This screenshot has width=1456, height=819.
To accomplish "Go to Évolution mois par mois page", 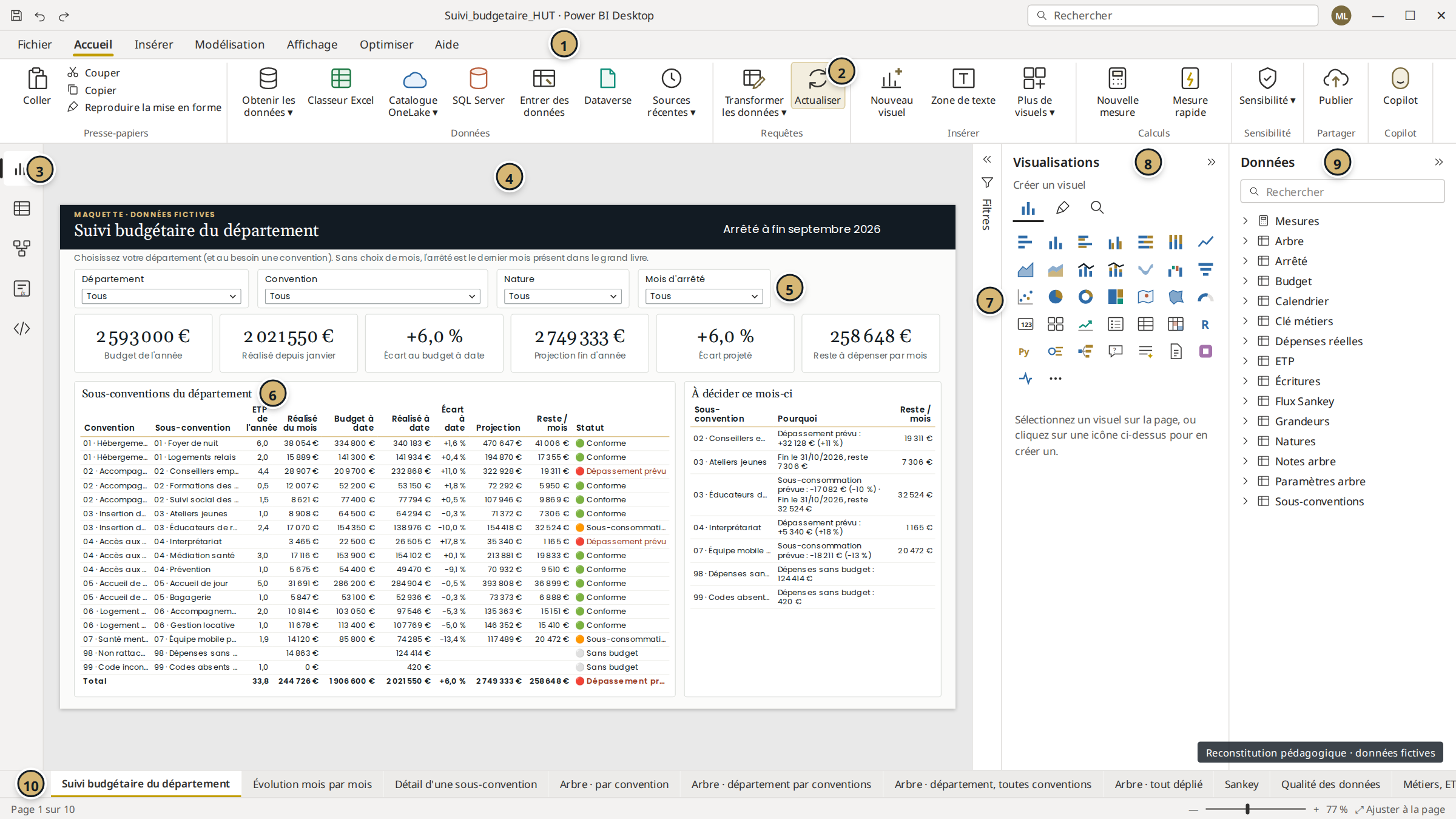I will coord(312,784).
